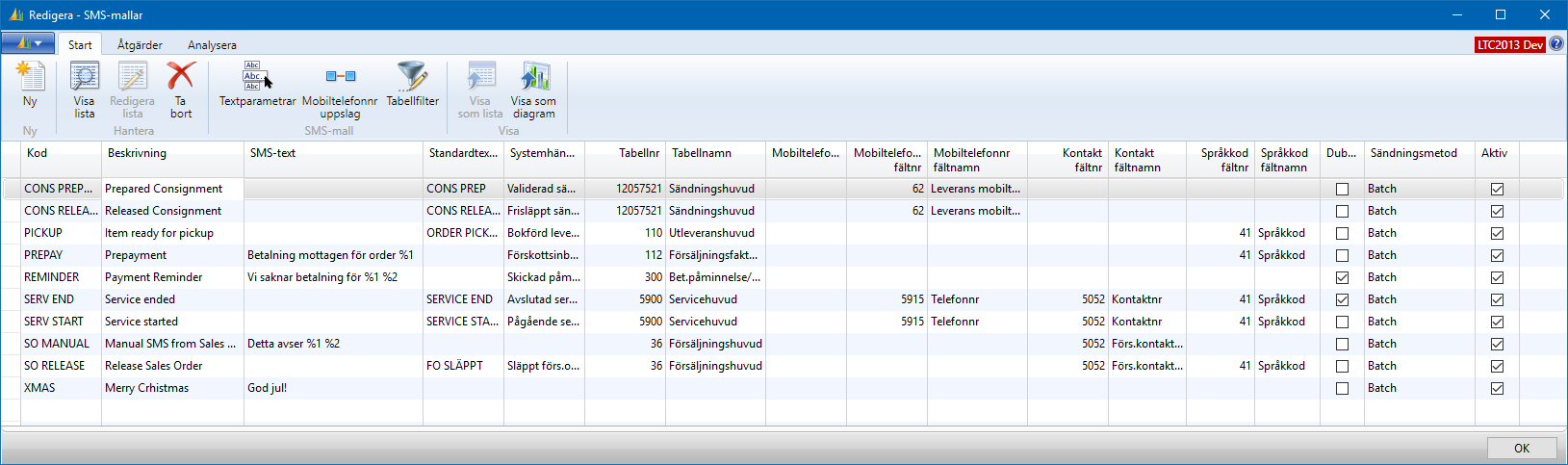Viewport: 1568px width, 465px height.
Task: Select the SERV START code cell
Action: (61, 322)
